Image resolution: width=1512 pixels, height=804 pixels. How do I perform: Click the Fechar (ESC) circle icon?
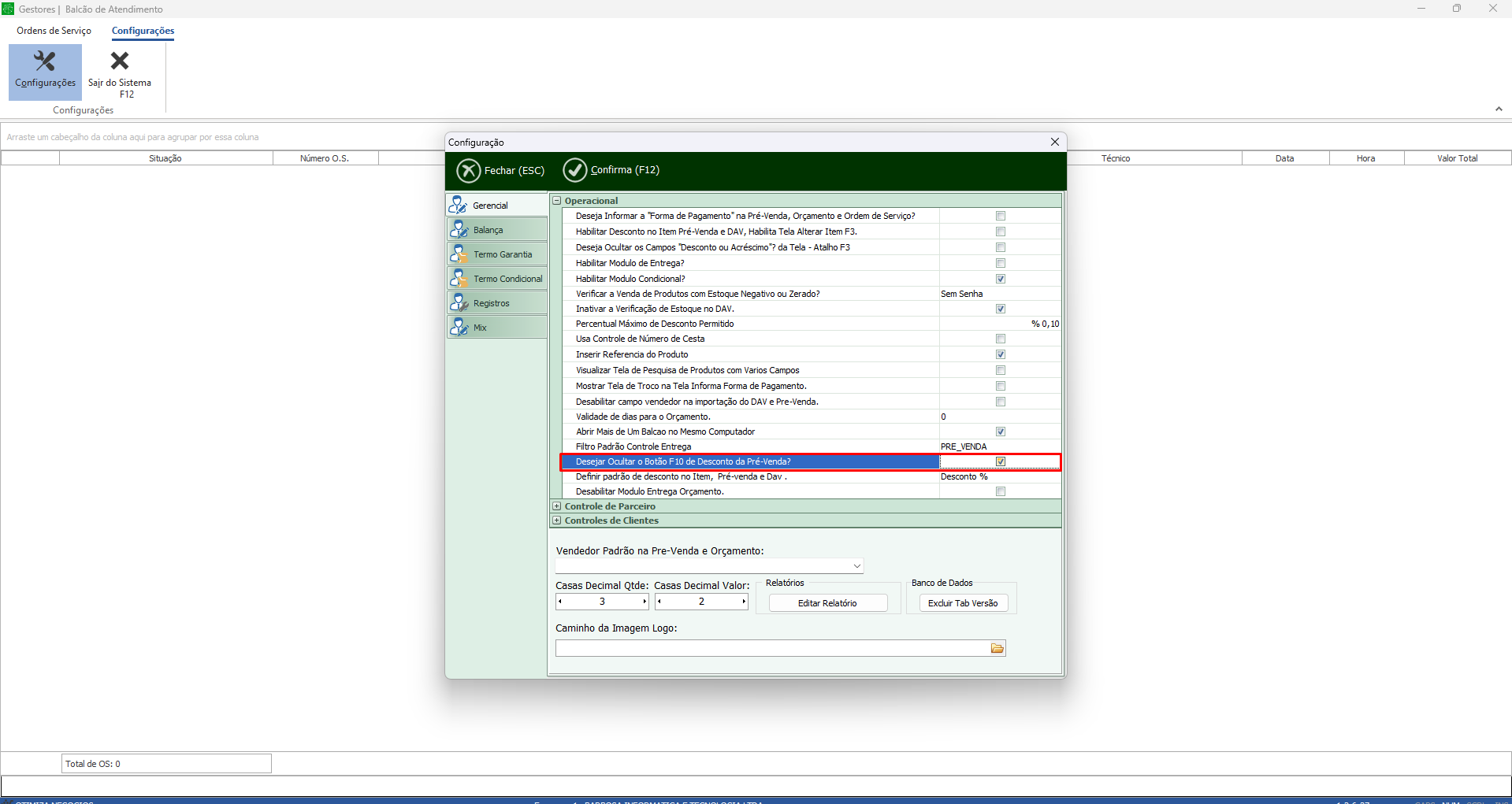[x=469, y=170]
